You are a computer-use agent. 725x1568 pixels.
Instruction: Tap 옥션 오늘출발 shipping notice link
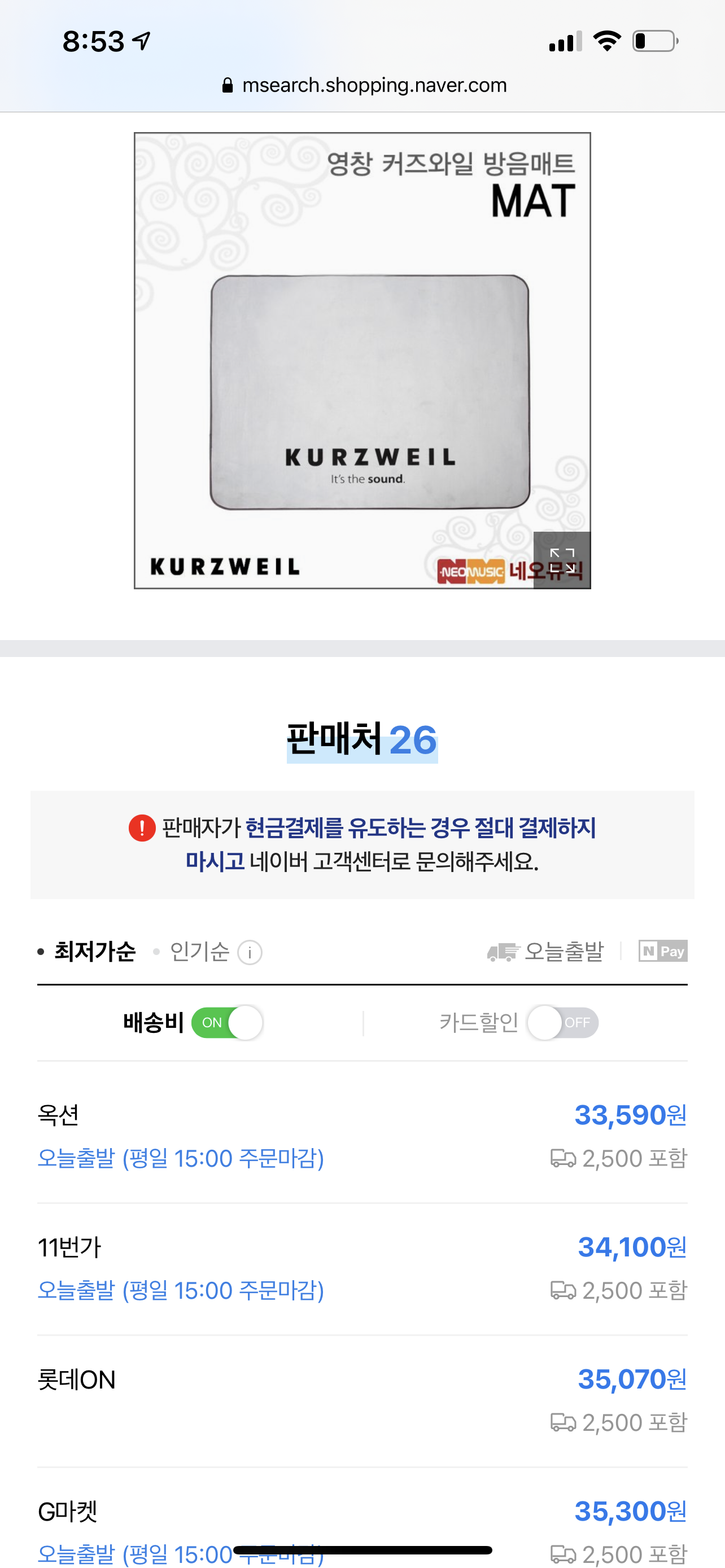click(181, 1158)
